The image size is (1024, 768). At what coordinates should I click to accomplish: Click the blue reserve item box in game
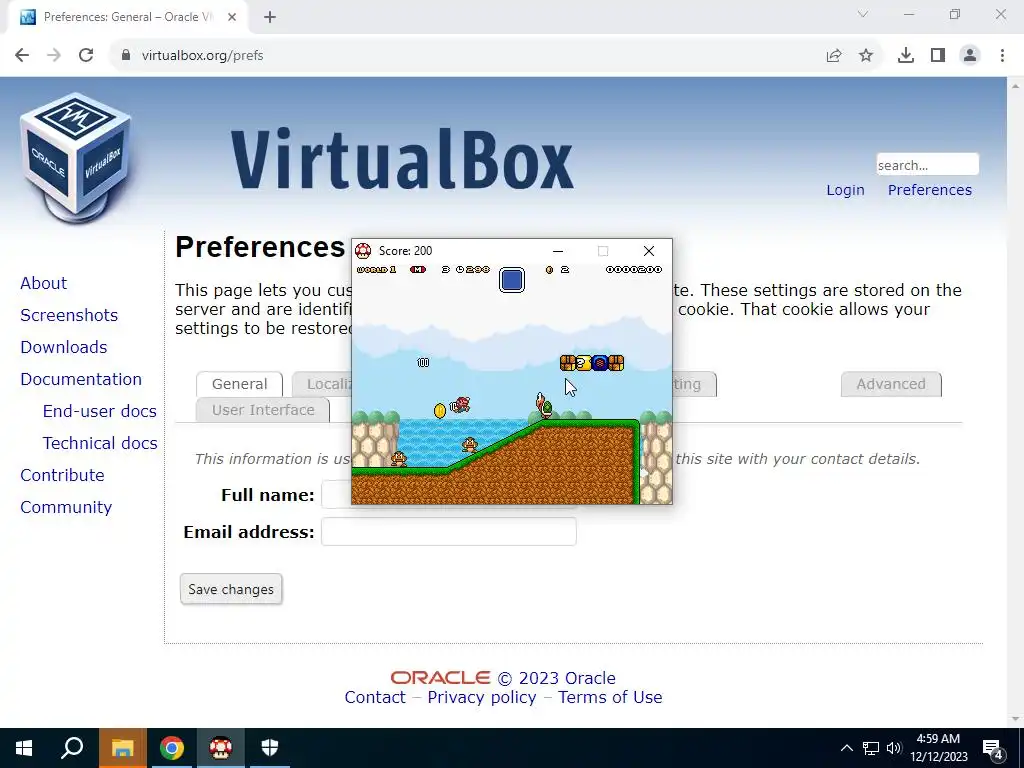[512, 280]
